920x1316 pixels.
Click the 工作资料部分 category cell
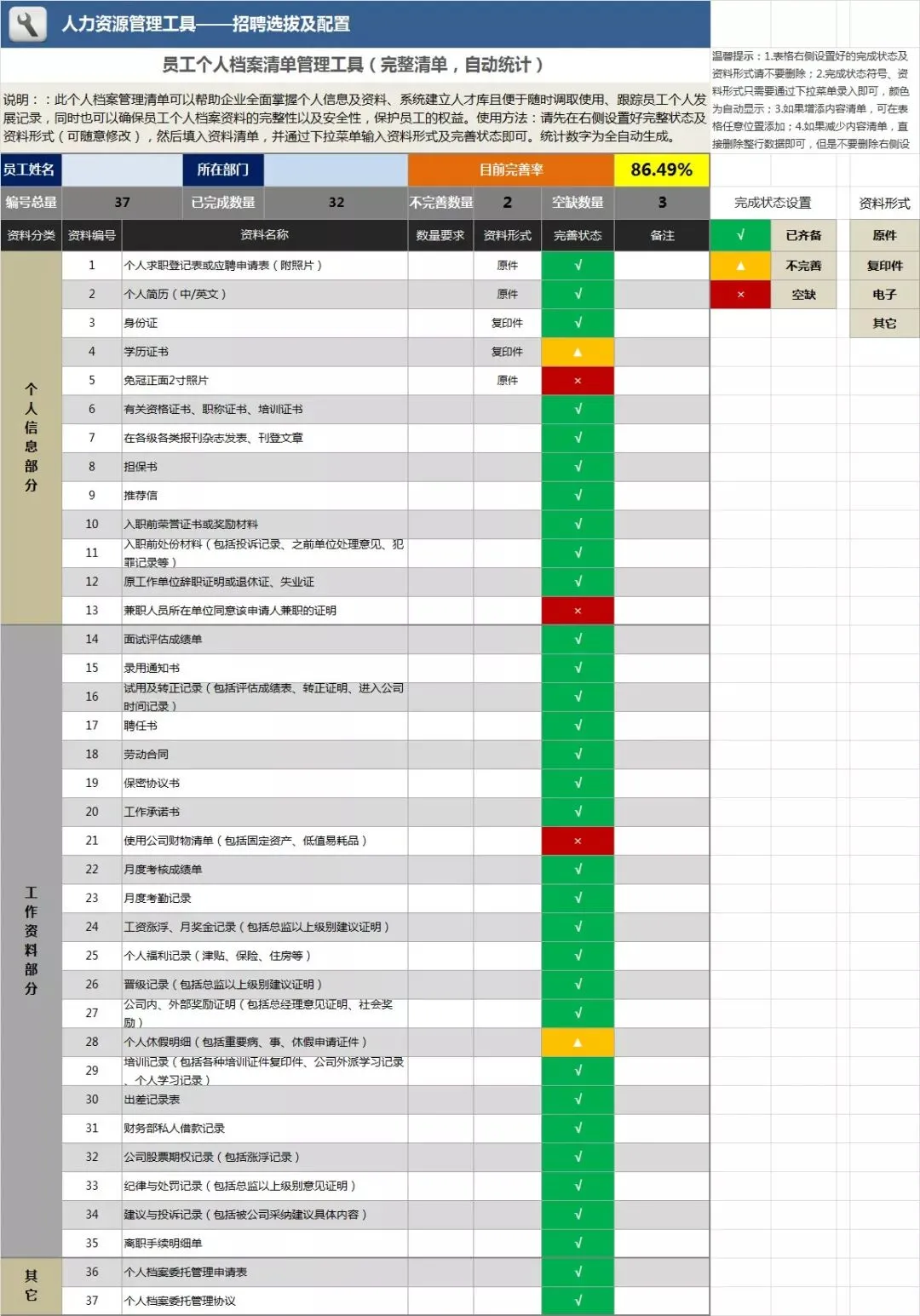(x=32, y=941)
